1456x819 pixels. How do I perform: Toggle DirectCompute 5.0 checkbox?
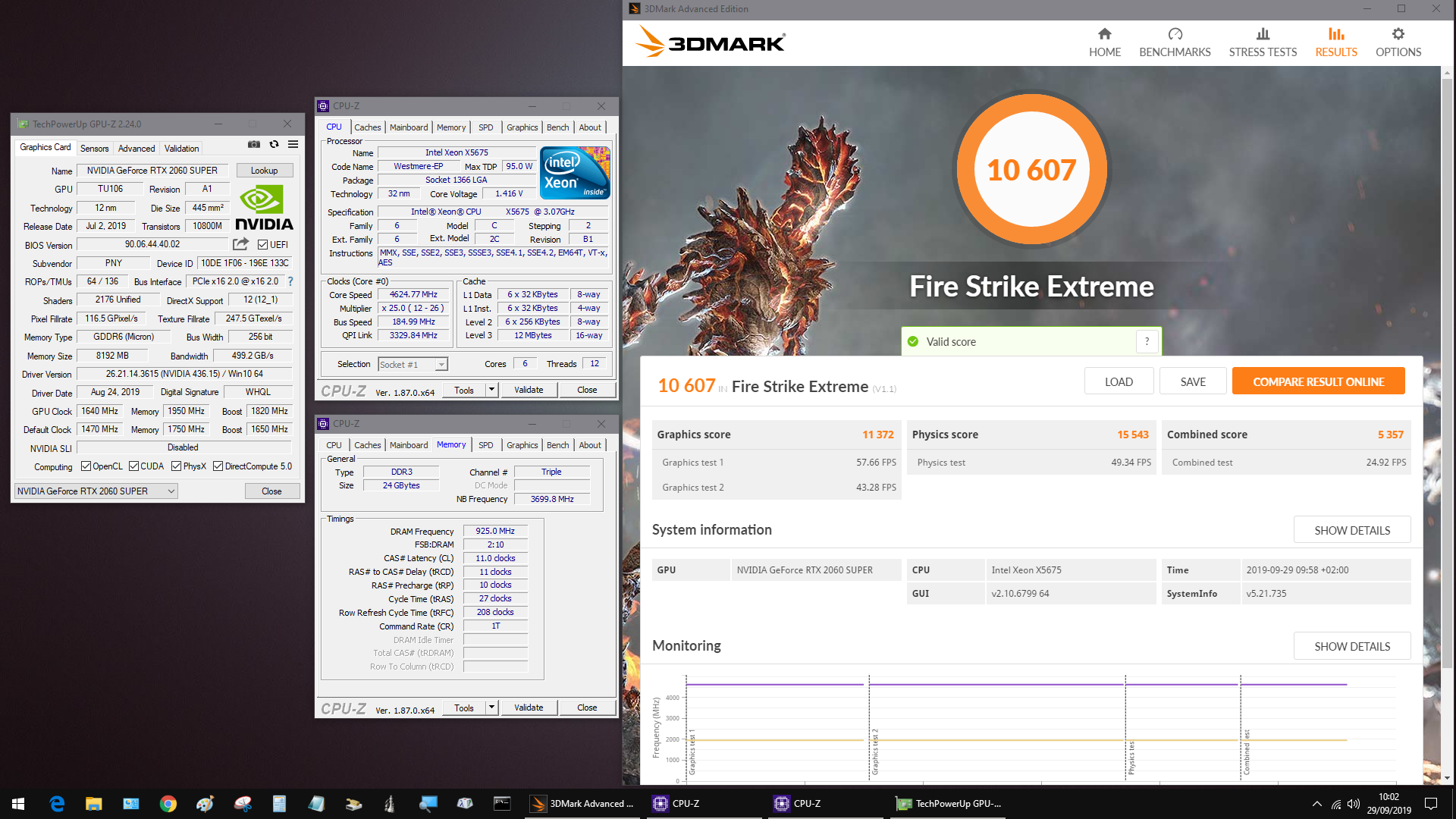(x=218, y=466)
